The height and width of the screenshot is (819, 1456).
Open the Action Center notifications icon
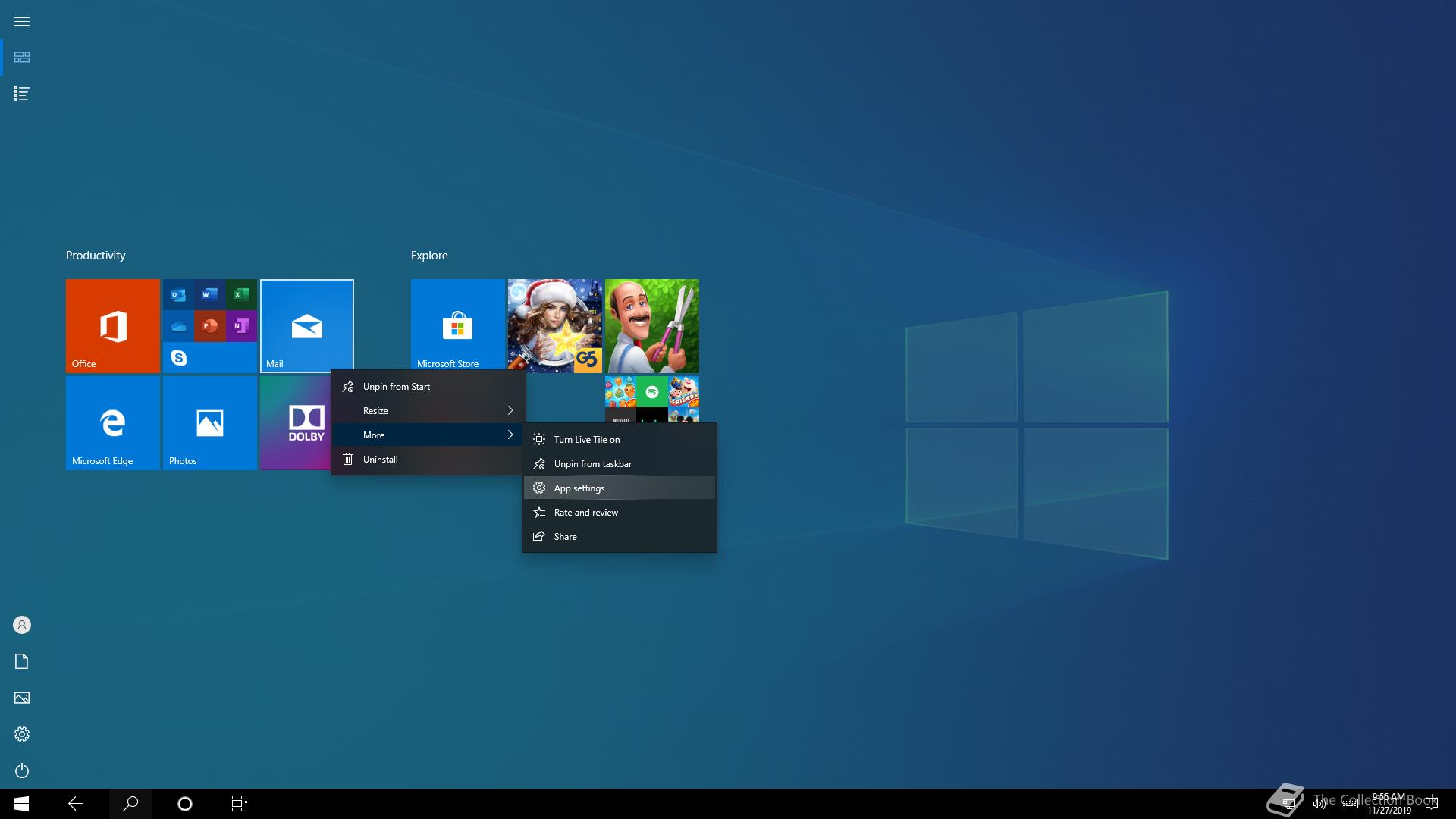tap(1432, 804)
